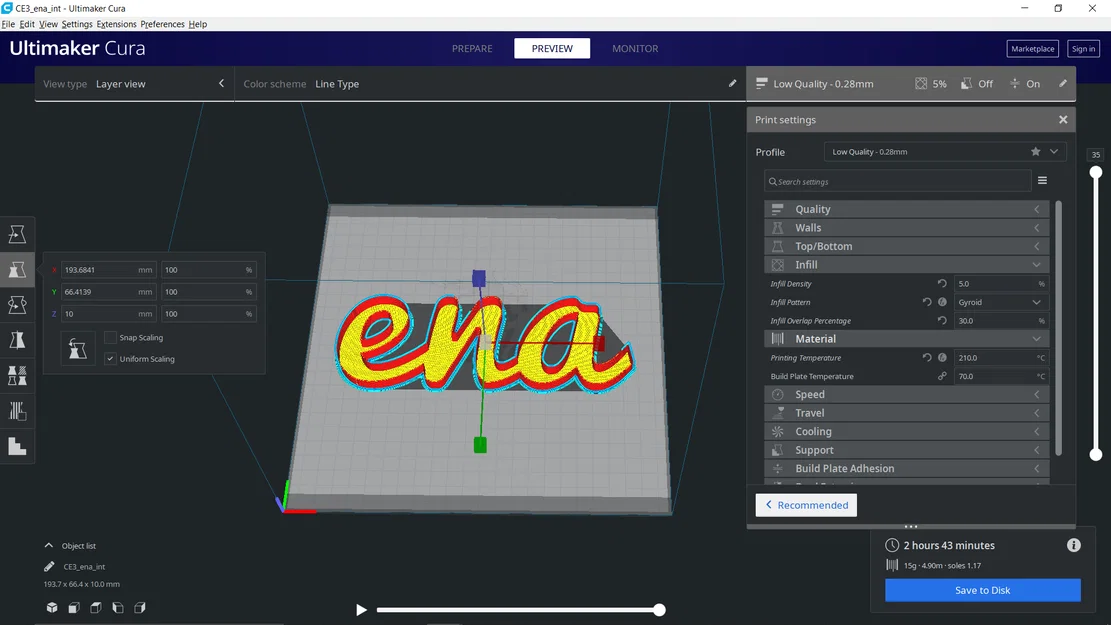The image size is (1111, 625).
Task: Click the color scheme edit pencil icon
Action: tap(732, 84)
